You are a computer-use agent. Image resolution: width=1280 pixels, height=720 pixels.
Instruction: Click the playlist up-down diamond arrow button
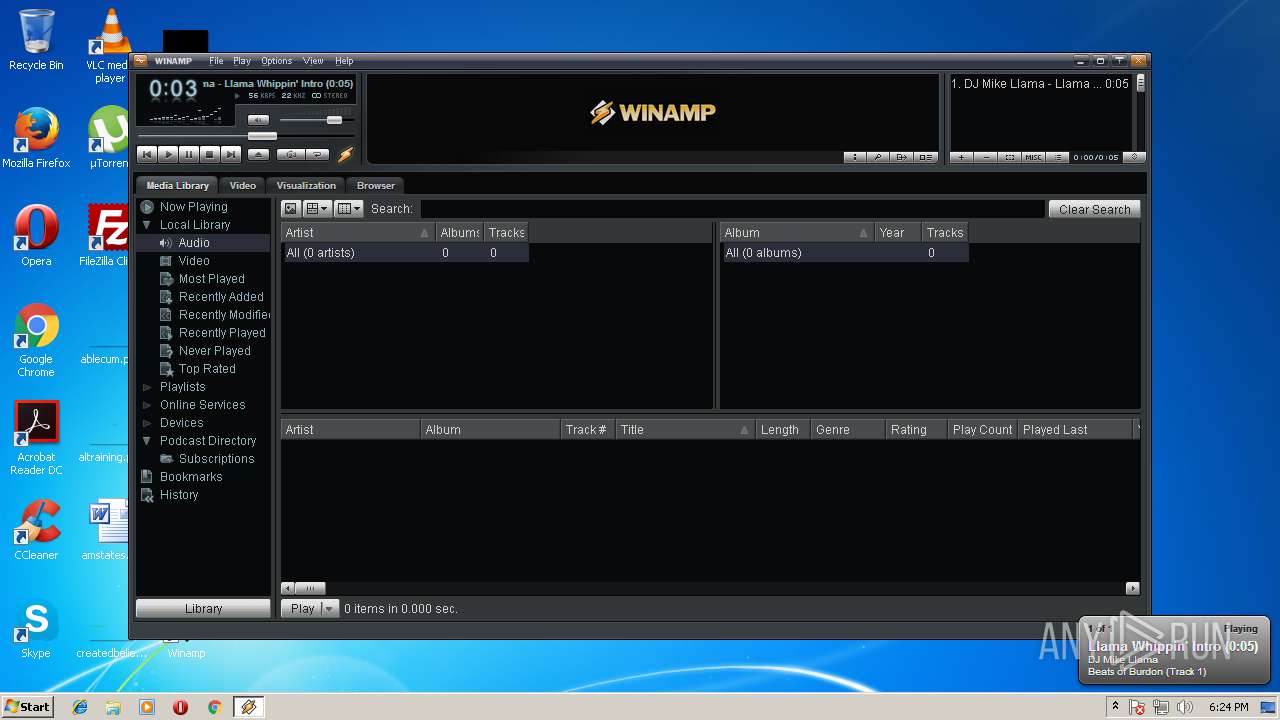coord(1134,157)
